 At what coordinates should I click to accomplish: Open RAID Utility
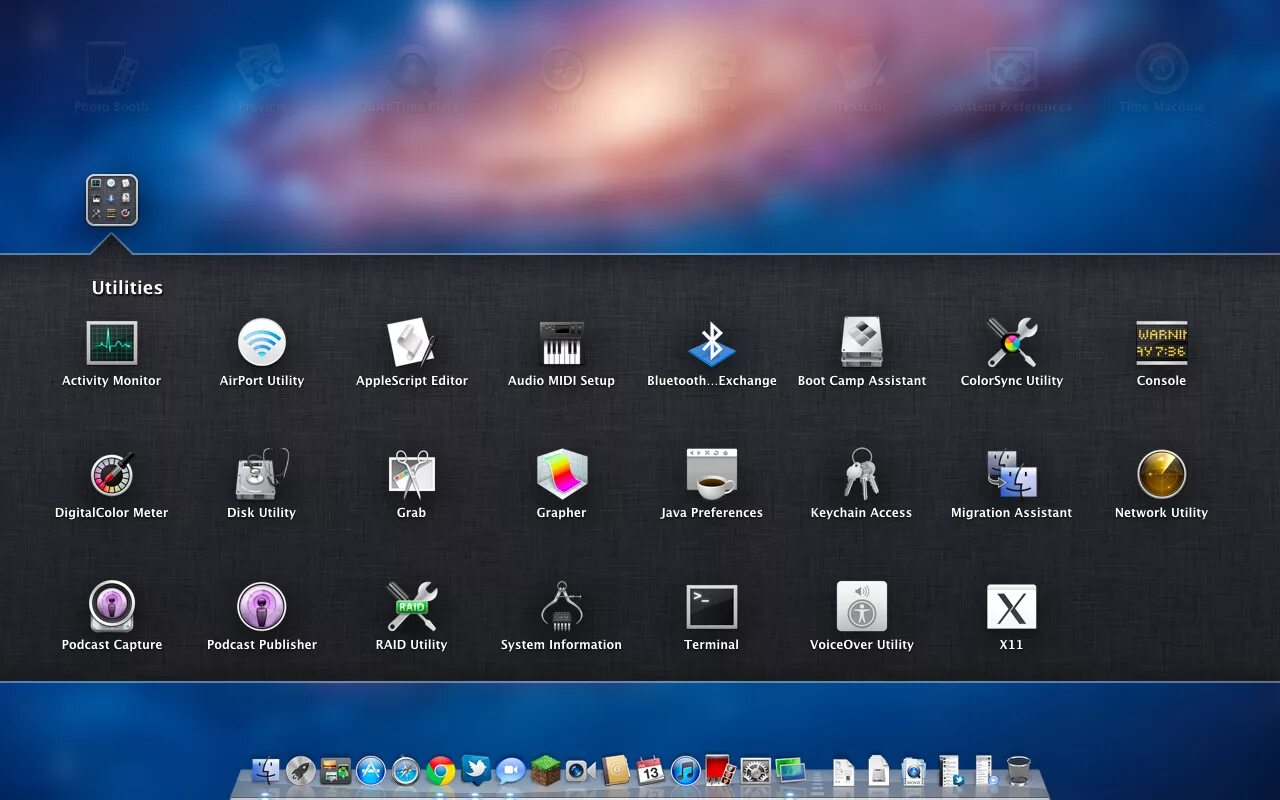[x=411, y=607]
